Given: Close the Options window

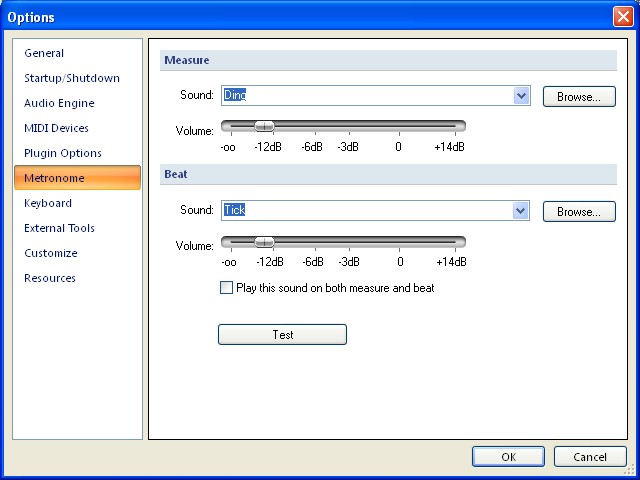Looking at the screenshot, I should click(623, 17).
